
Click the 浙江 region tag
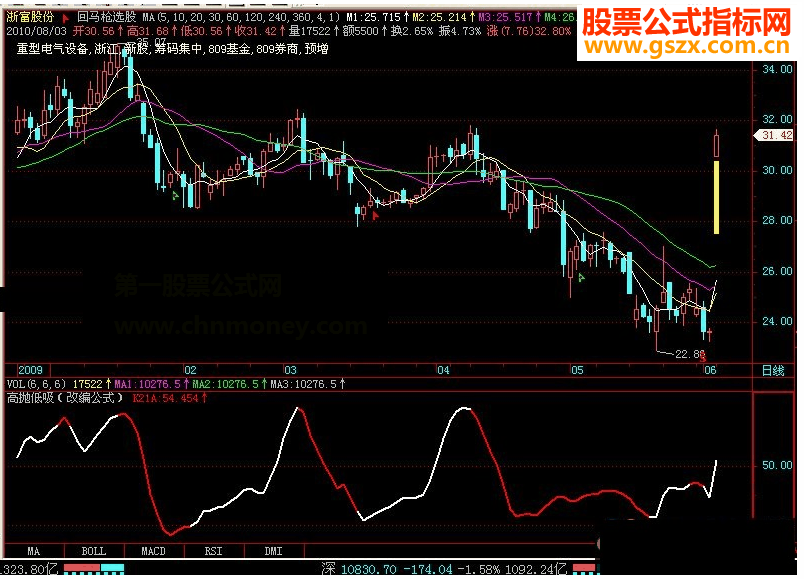click(x=106, y=49)
